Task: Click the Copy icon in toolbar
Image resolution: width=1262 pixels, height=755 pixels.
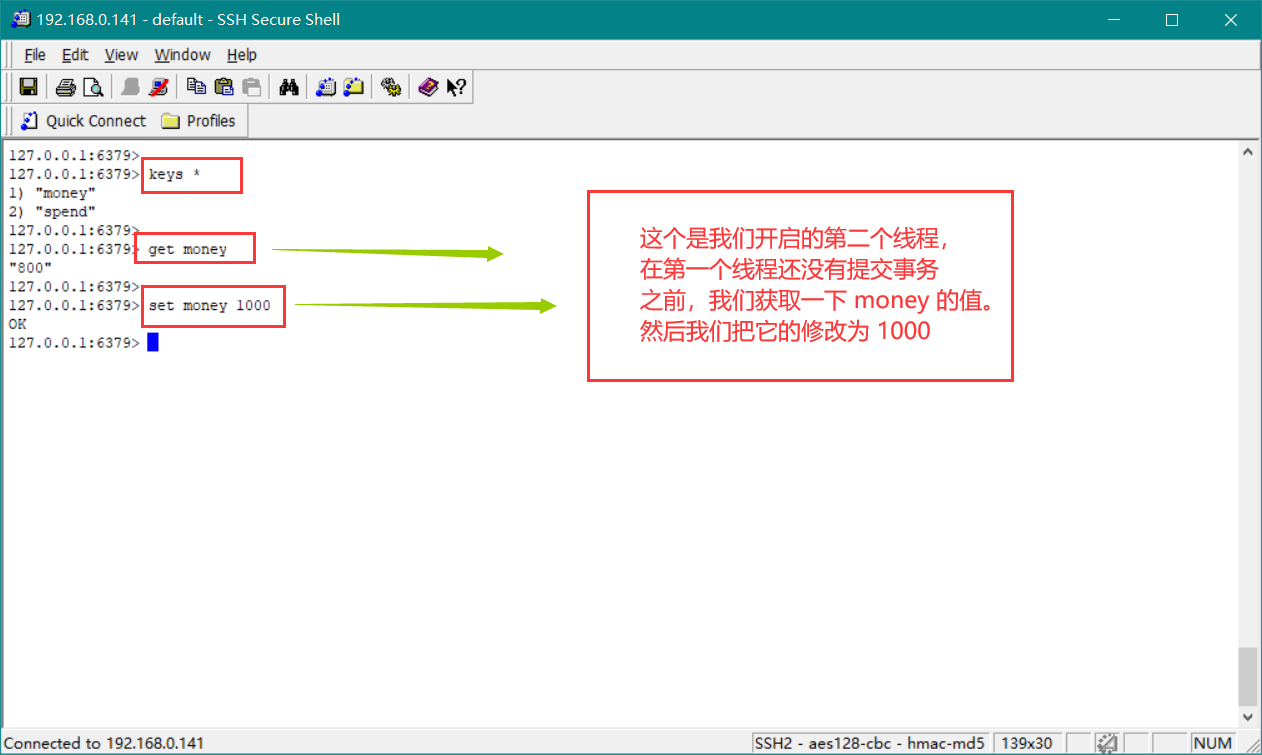Action: click(197, 87)
